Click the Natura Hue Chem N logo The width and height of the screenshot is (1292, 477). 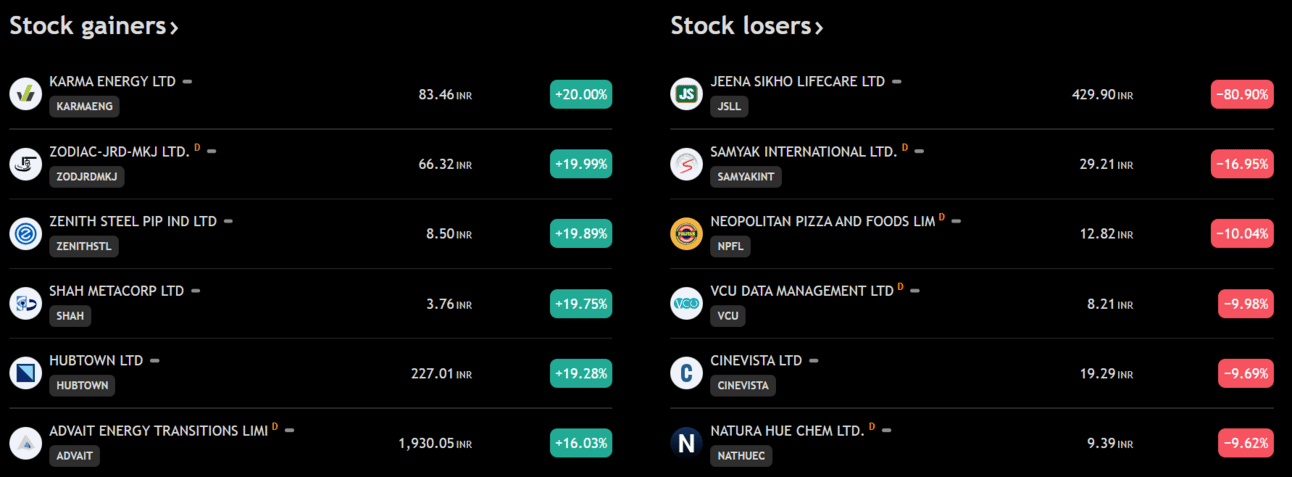686,442
